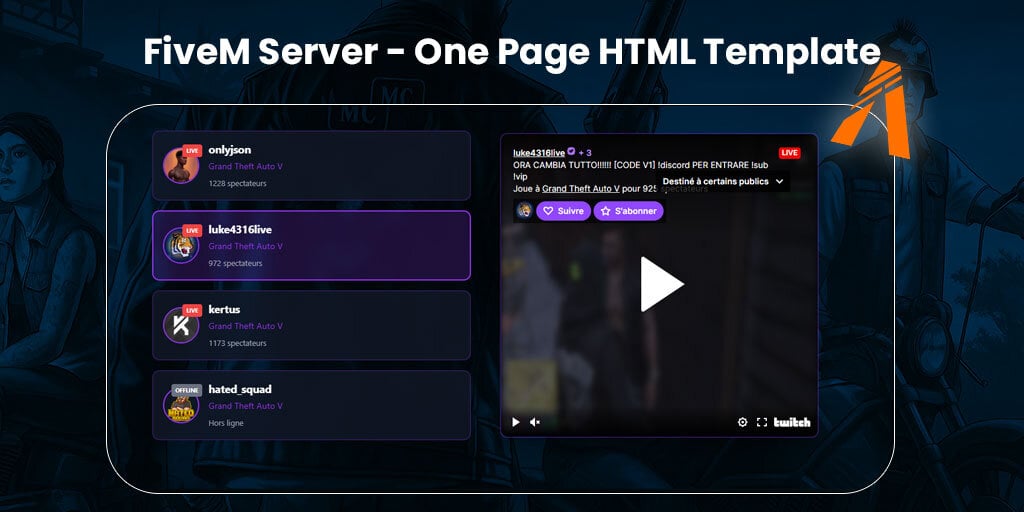Click Grand Theft Auto V under onlyjson
This screenshot has height=512, width=1024.
coord(246,167)
